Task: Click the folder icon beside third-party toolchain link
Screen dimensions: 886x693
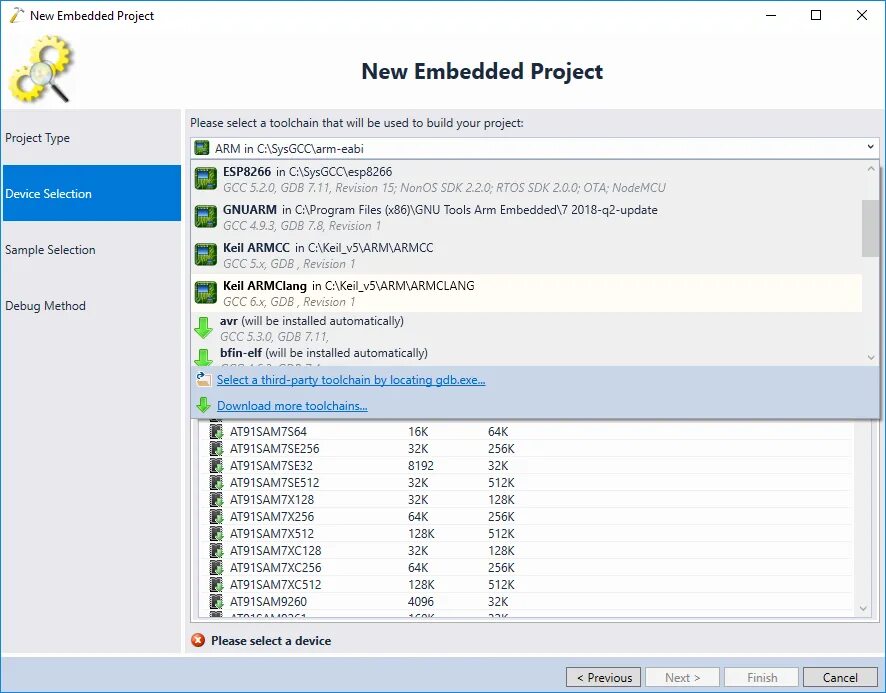Action: [x=203, y=379]
